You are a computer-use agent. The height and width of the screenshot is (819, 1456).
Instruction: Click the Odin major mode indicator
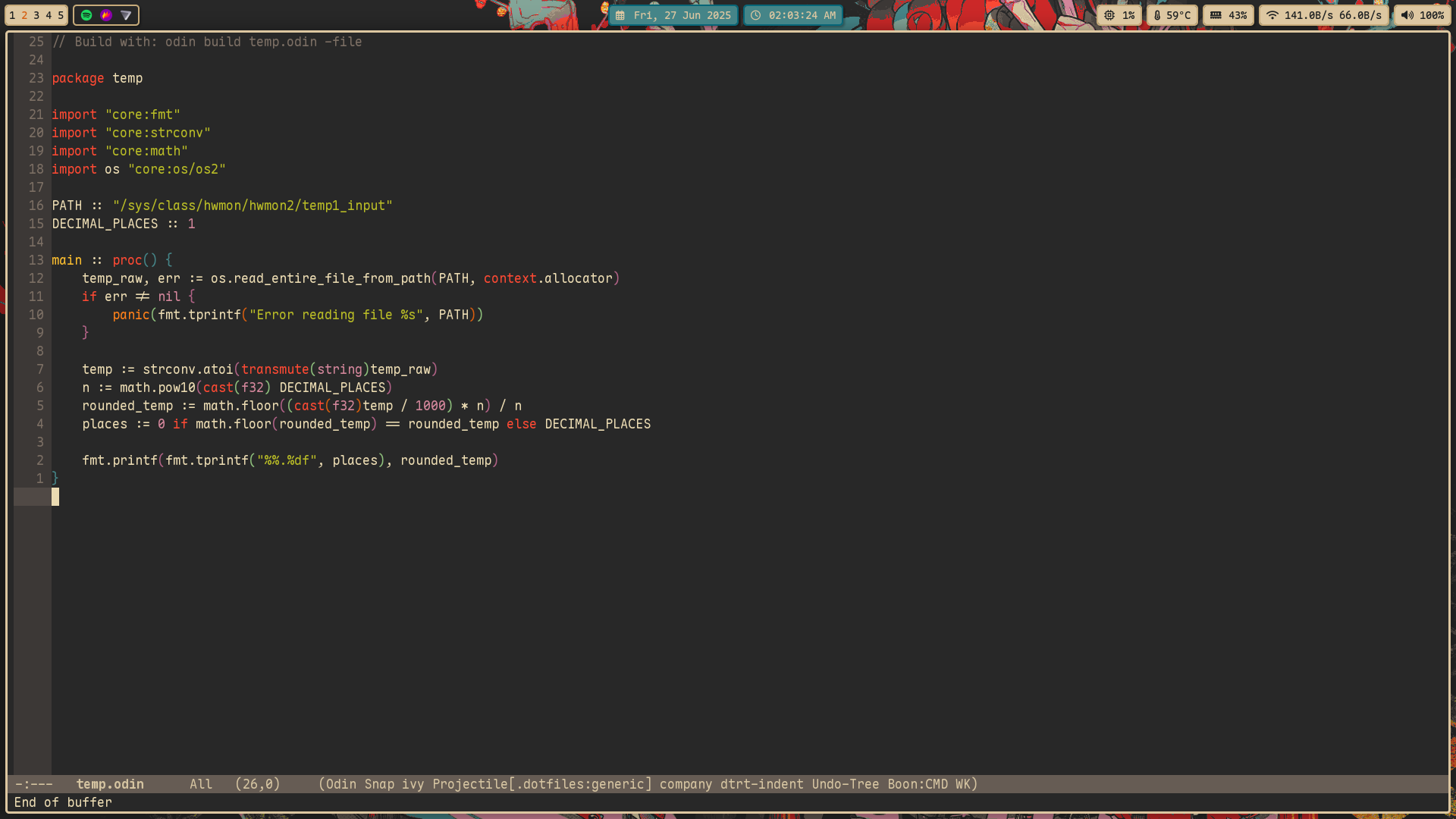pyautogui.click(x=340, y=784)
